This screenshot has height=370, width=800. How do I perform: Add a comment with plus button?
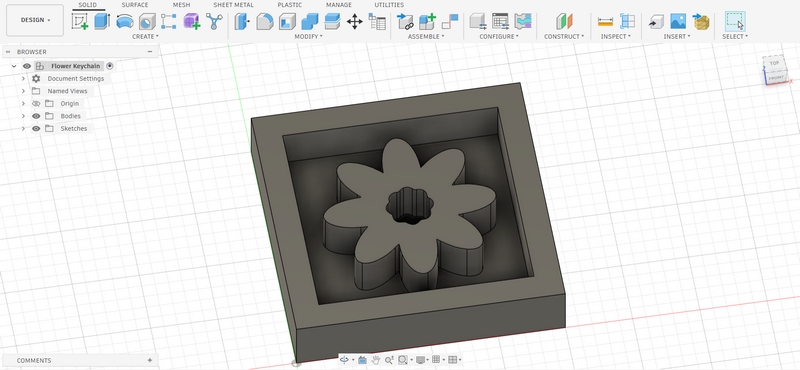149,360
